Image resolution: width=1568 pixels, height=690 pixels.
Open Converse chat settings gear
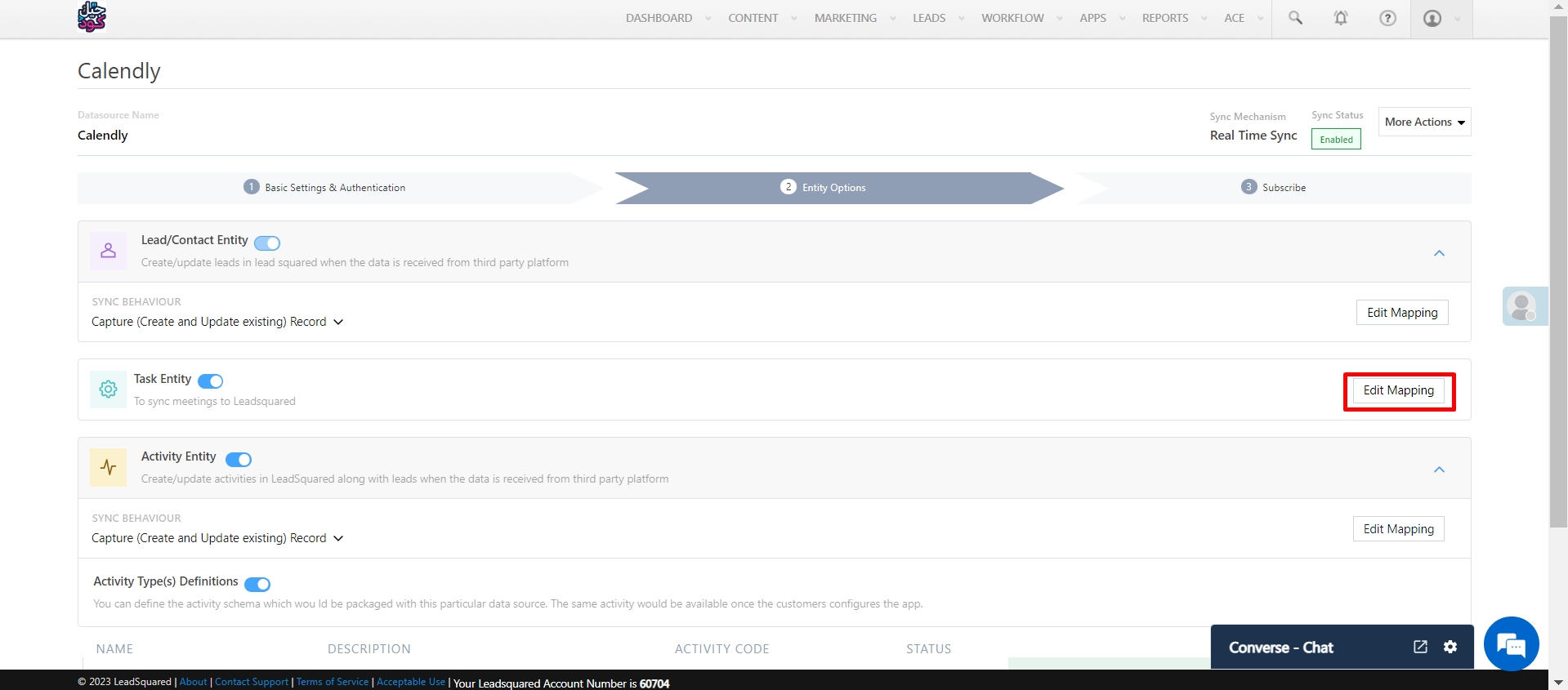coord(1450,647)
